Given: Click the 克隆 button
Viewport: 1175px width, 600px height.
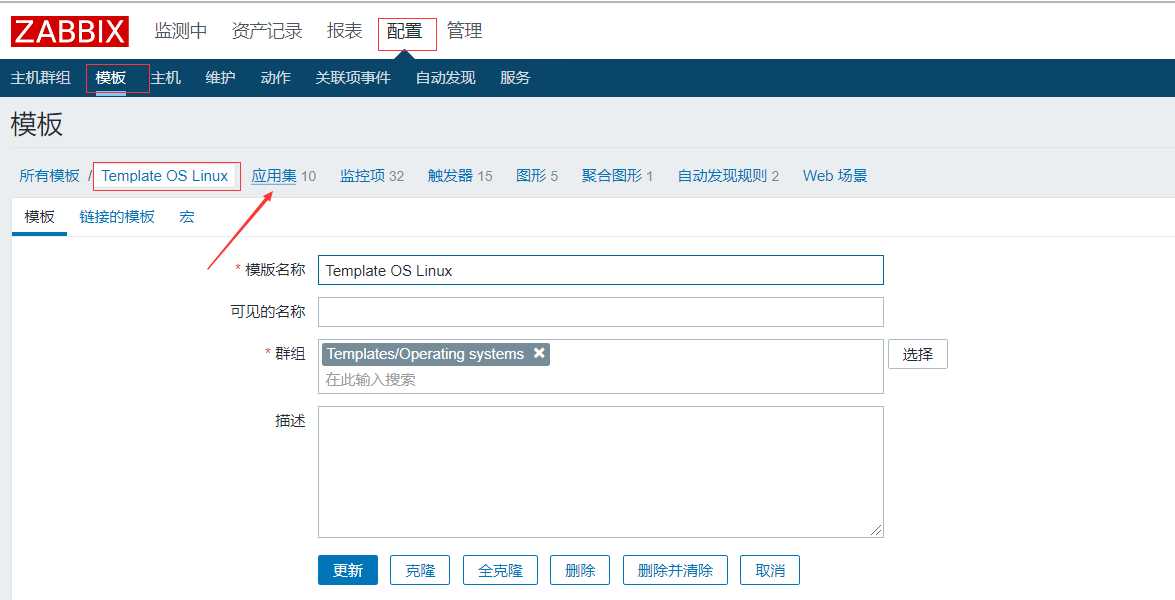Looking at the screenshot, I should [x=420, y=571].
